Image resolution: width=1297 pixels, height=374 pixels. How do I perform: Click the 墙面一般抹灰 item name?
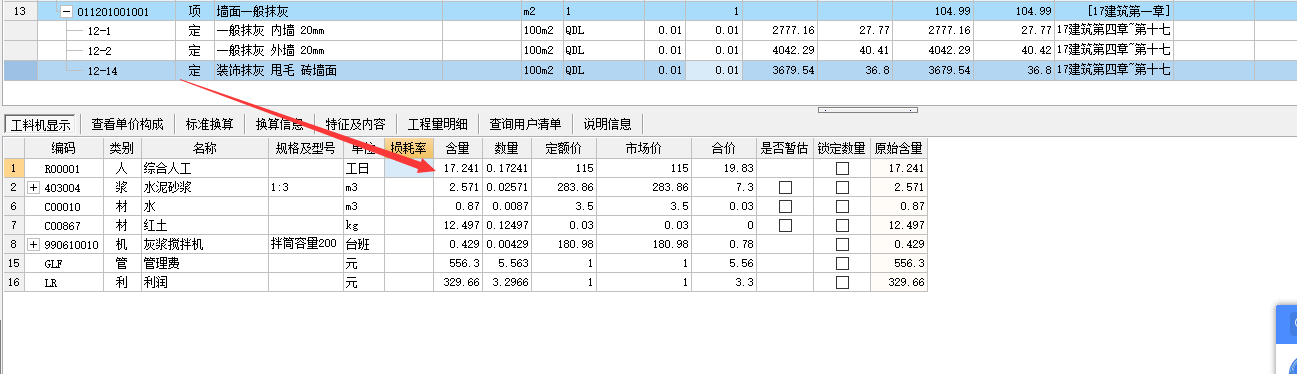click(252, 12)
